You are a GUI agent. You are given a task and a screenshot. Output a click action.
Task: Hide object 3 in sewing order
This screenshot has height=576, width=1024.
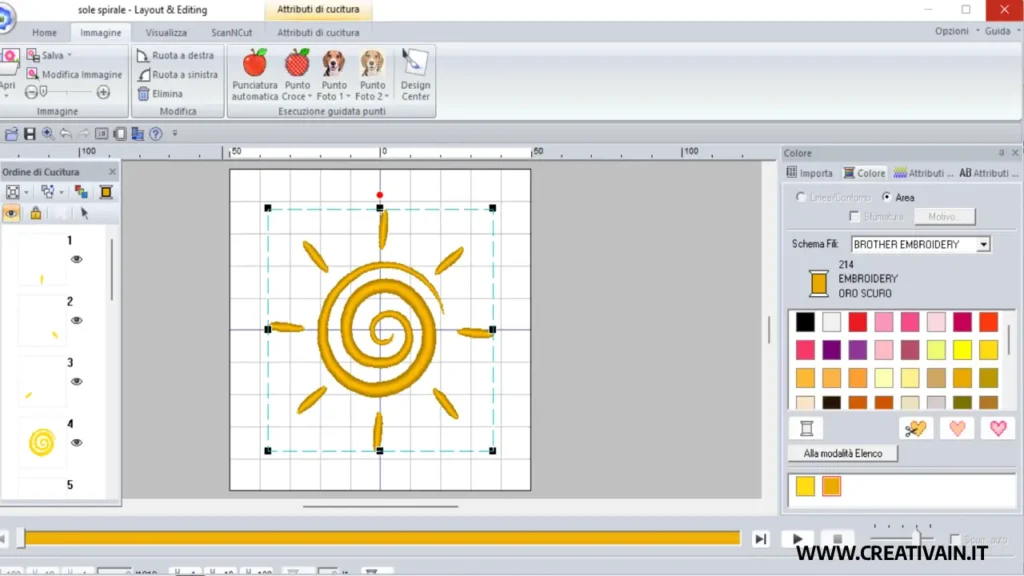(x=76, y=381)
